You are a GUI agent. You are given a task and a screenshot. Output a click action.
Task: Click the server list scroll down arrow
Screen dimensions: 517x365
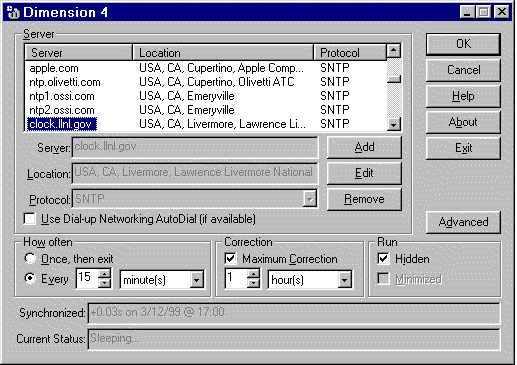[x=394, y=124]
